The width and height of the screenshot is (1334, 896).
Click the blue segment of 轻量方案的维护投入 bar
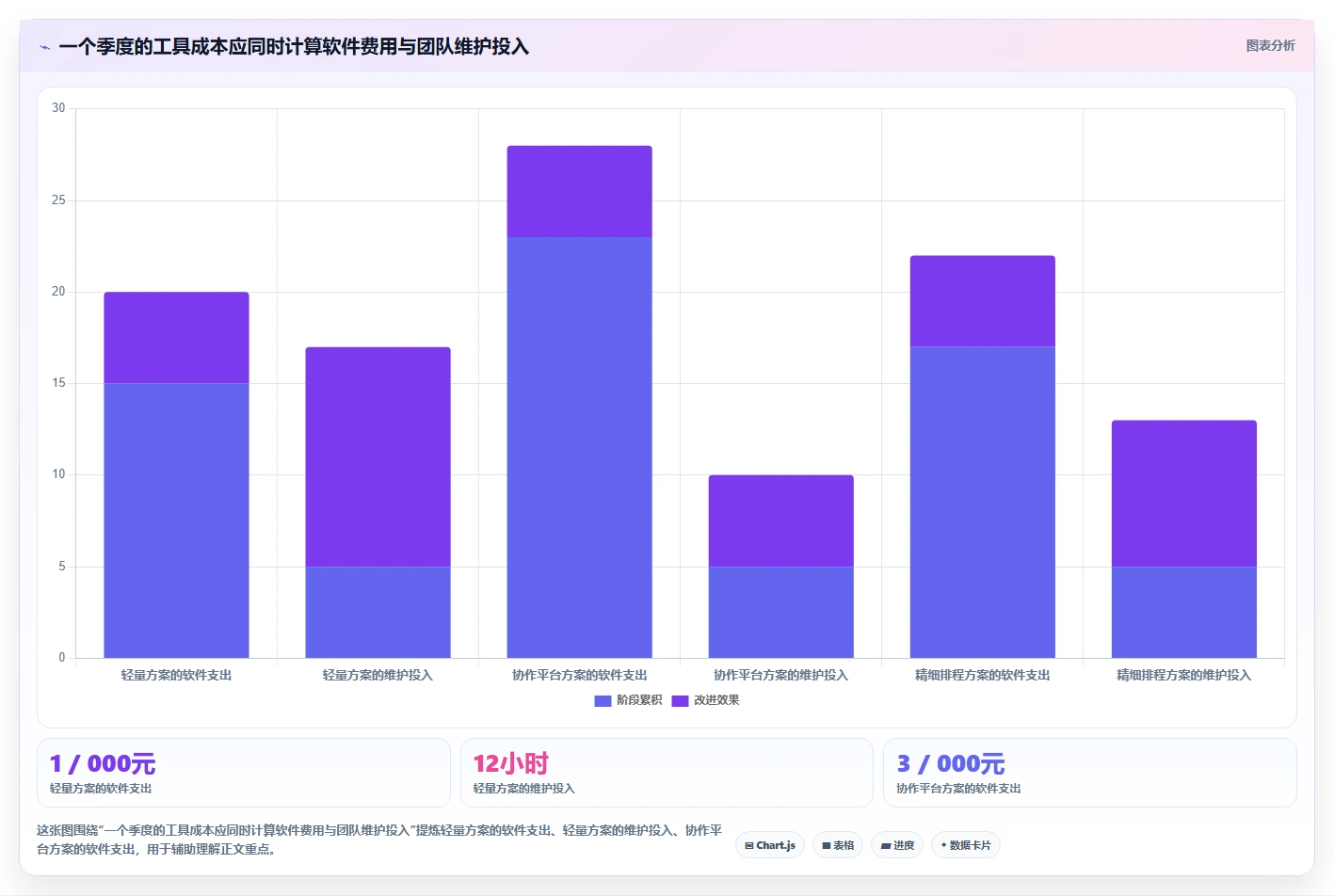coord(378,612)
